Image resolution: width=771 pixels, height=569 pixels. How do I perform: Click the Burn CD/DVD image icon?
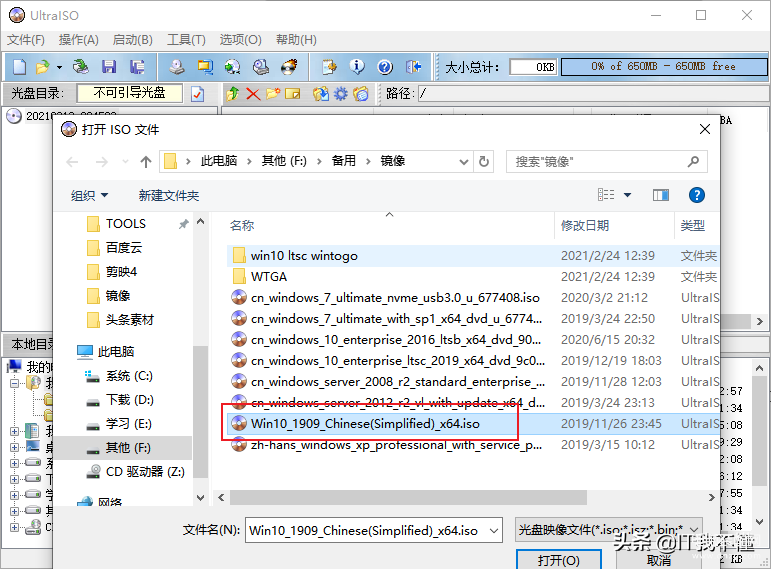coord(289,66)
